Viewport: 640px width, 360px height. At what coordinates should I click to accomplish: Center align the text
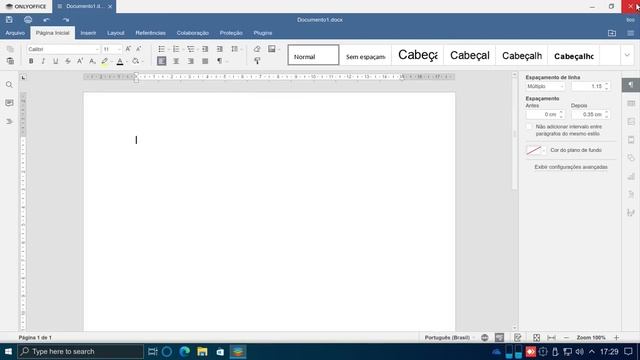(x=176, y=61)
